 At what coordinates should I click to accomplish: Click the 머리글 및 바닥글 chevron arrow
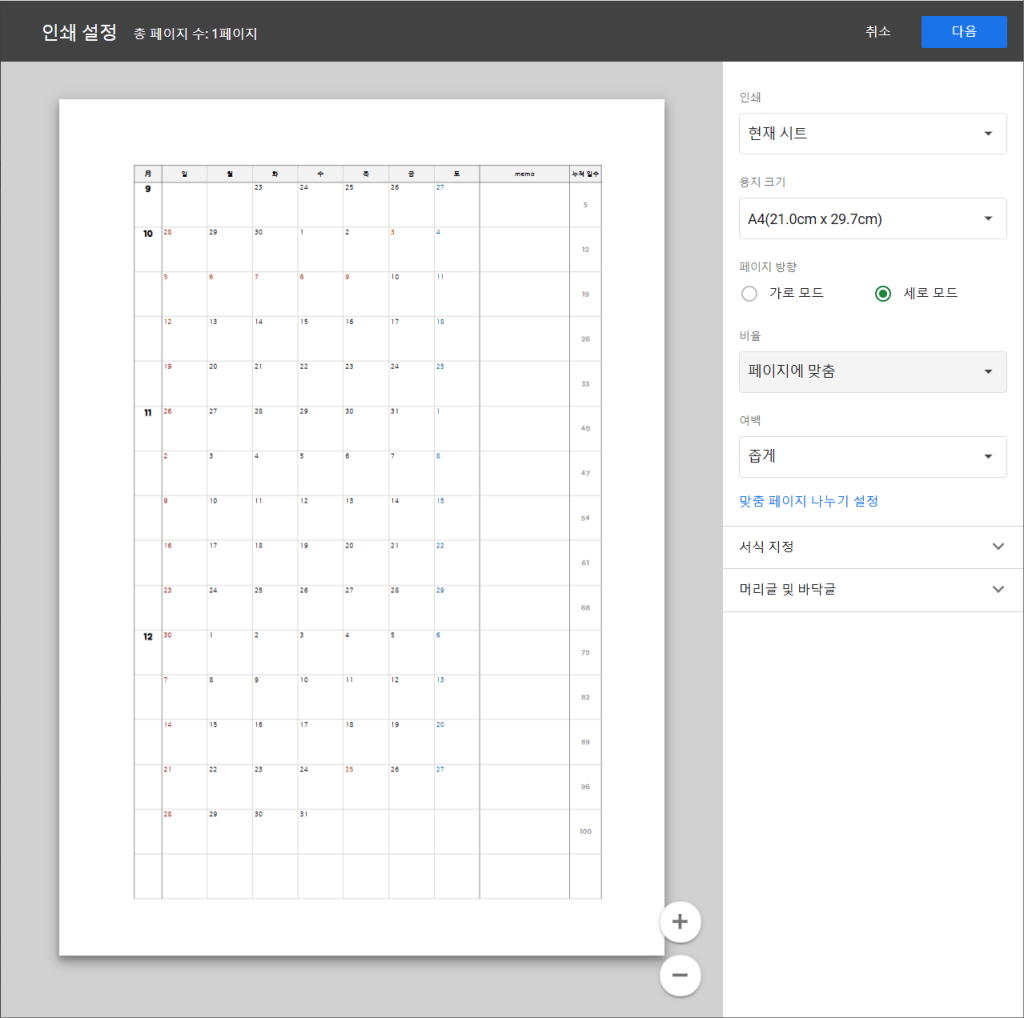coord(997,589)
